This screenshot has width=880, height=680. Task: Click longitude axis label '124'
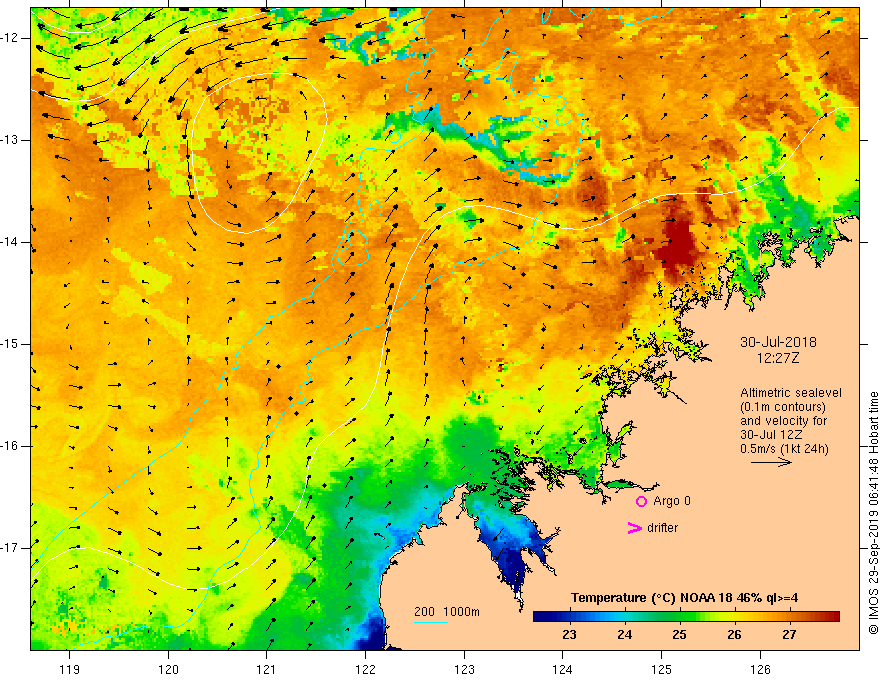tap(563, 669)
